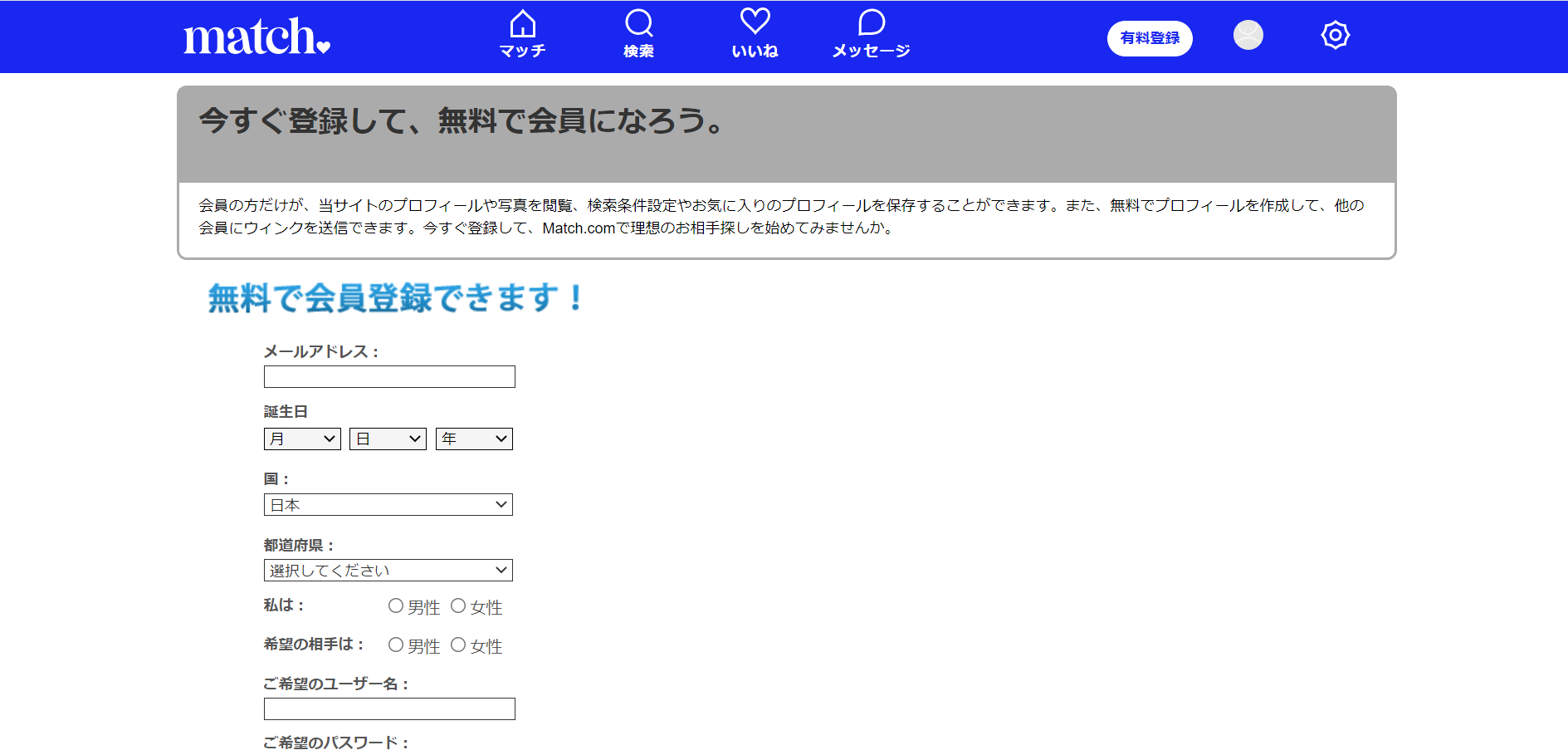Click the 有料登録 button

point(1150,38)
